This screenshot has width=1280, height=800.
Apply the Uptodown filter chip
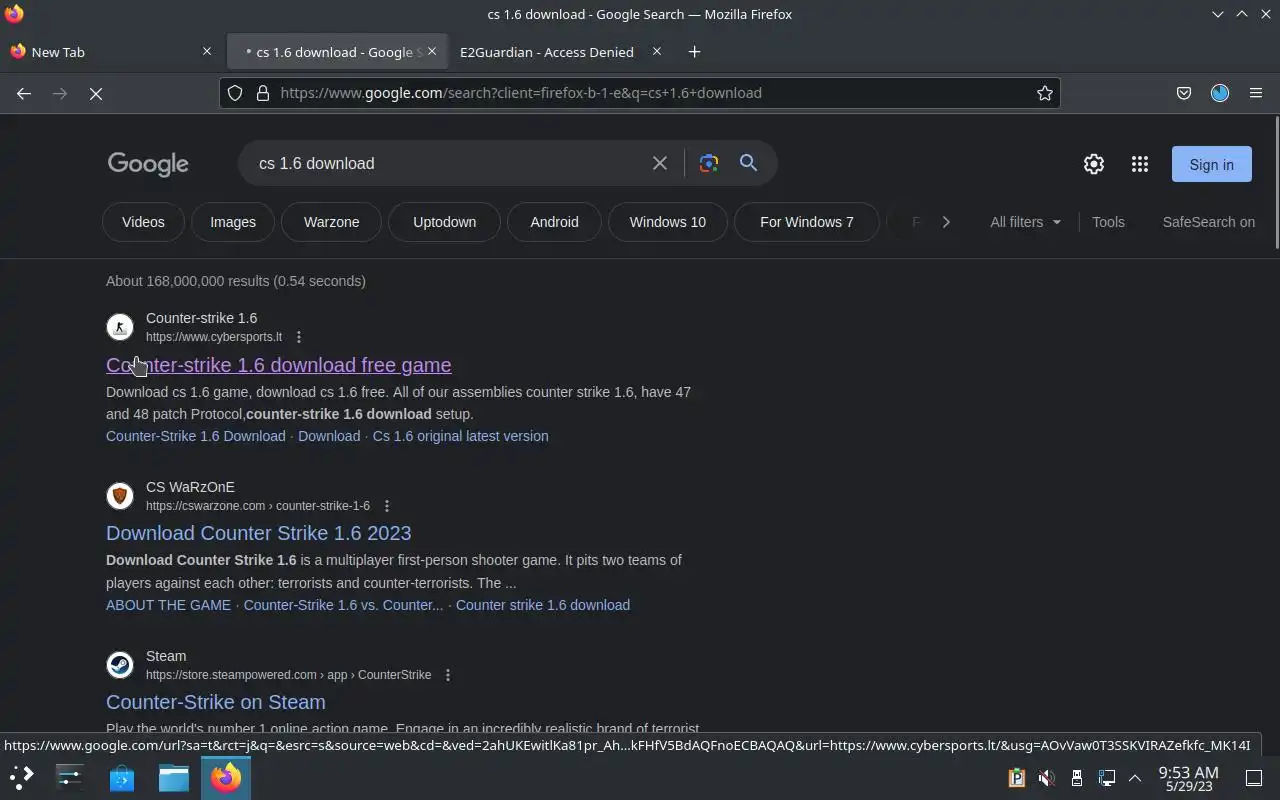[x=445, y=222]
